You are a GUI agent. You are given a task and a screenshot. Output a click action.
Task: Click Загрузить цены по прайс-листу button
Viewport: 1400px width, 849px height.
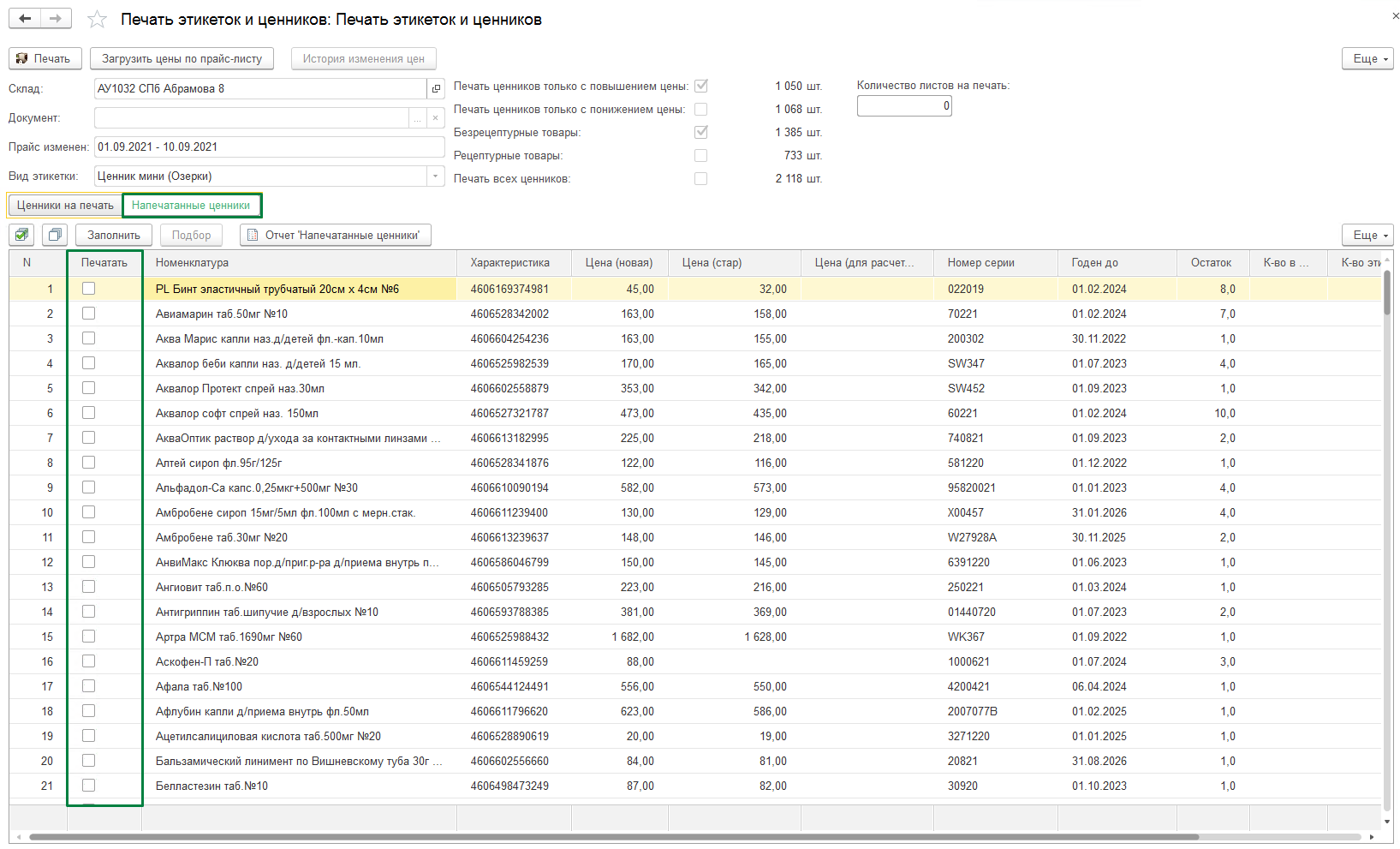[x=182, y=58]
